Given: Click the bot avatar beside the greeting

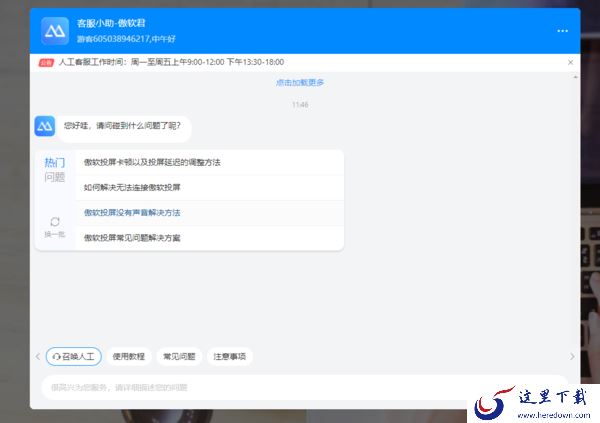Looking at the screenshot, I should point(45,126).
